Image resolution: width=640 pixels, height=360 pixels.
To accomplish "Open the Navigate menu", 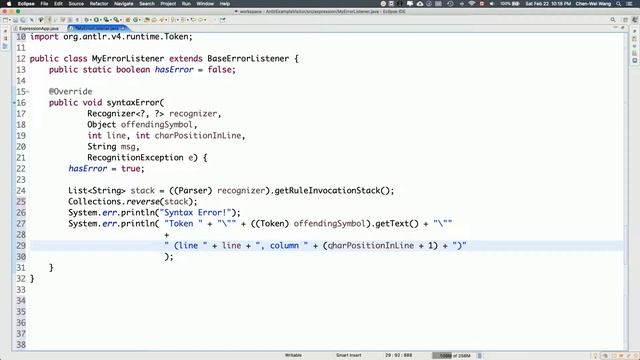I will pyautogui.click(x=123, y=4).
